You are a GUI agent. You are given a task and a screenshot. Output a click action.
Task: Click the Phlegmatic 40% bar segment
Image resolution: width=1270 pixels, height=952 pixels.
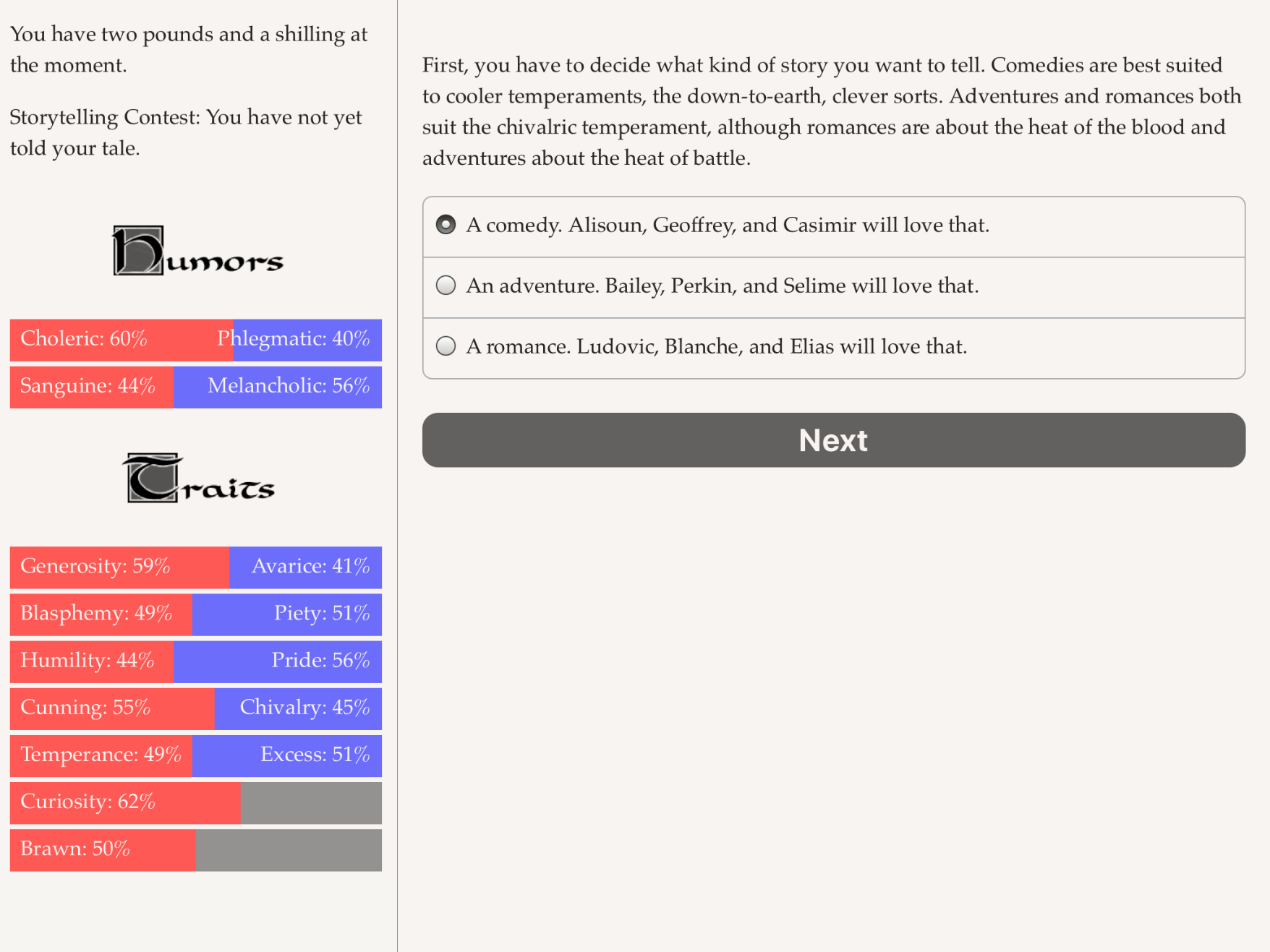307,340
